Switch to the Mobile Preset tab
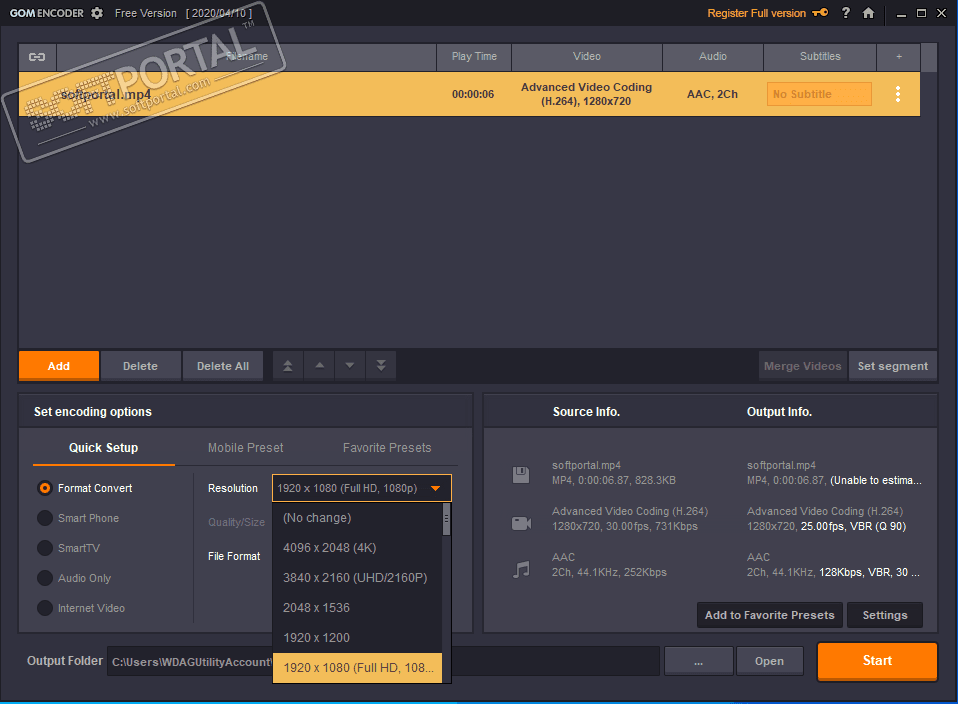Viewport: 958px width, 704px height. [246, 448]
